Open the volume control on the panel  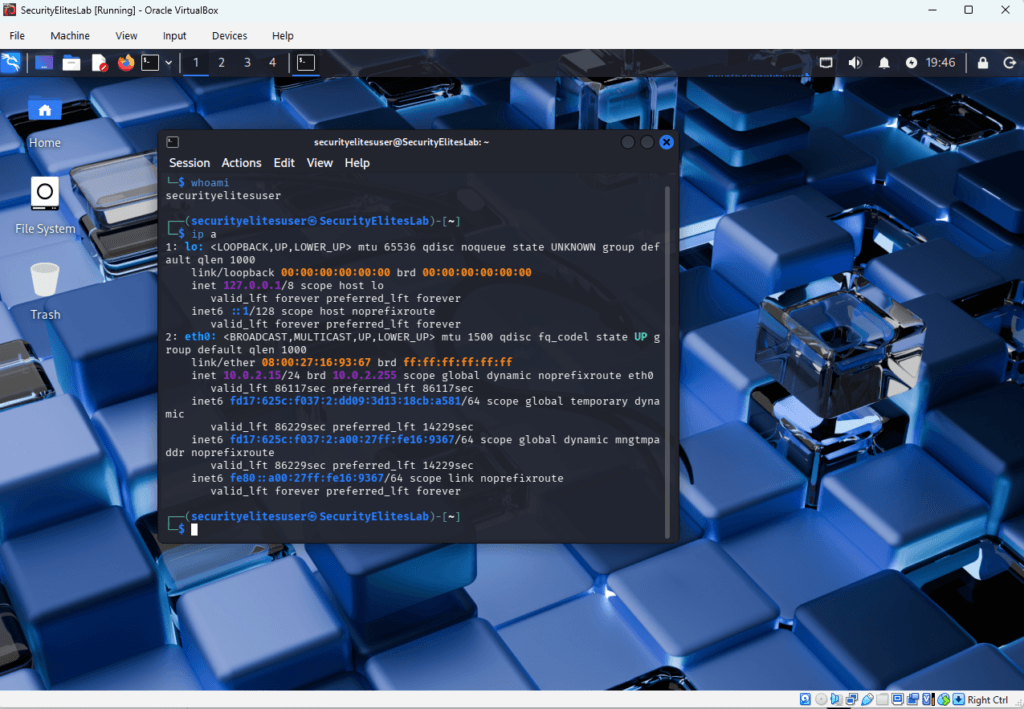pyautogui.click(x=855, y=62)
